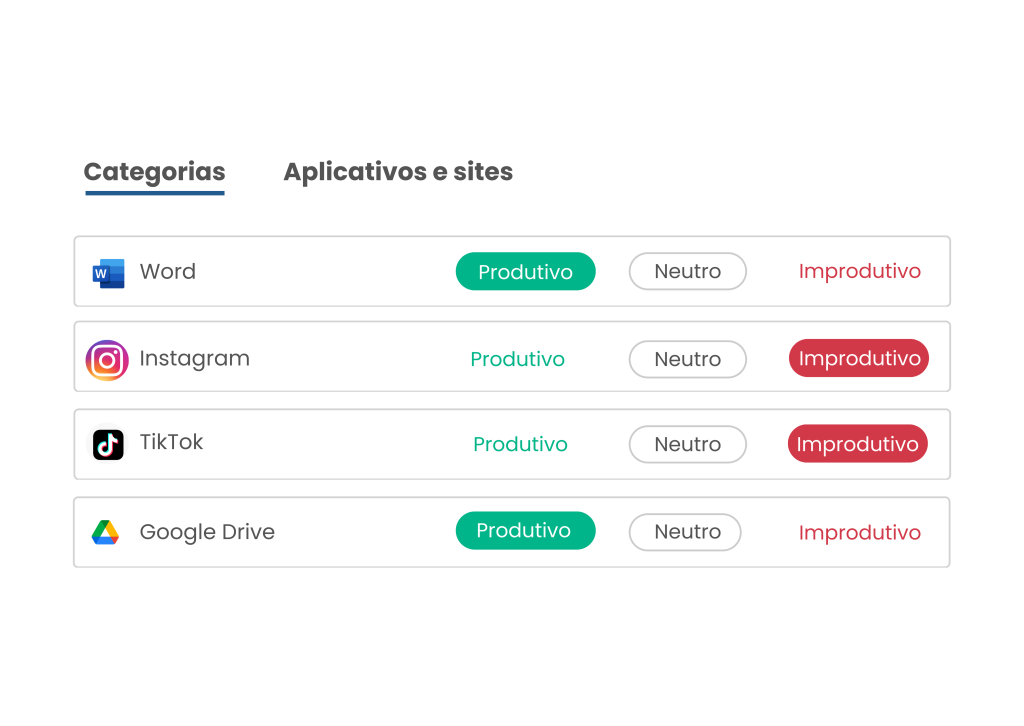Mark TikTok as Produtivo

(x=520, y=445)
